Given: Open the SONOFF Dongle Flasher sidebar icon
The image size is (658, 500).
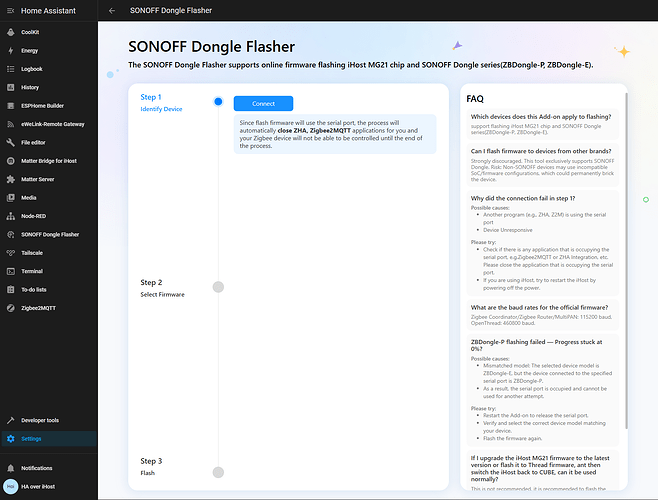Looking at the screenshot, I should click(x=10, y=234).
